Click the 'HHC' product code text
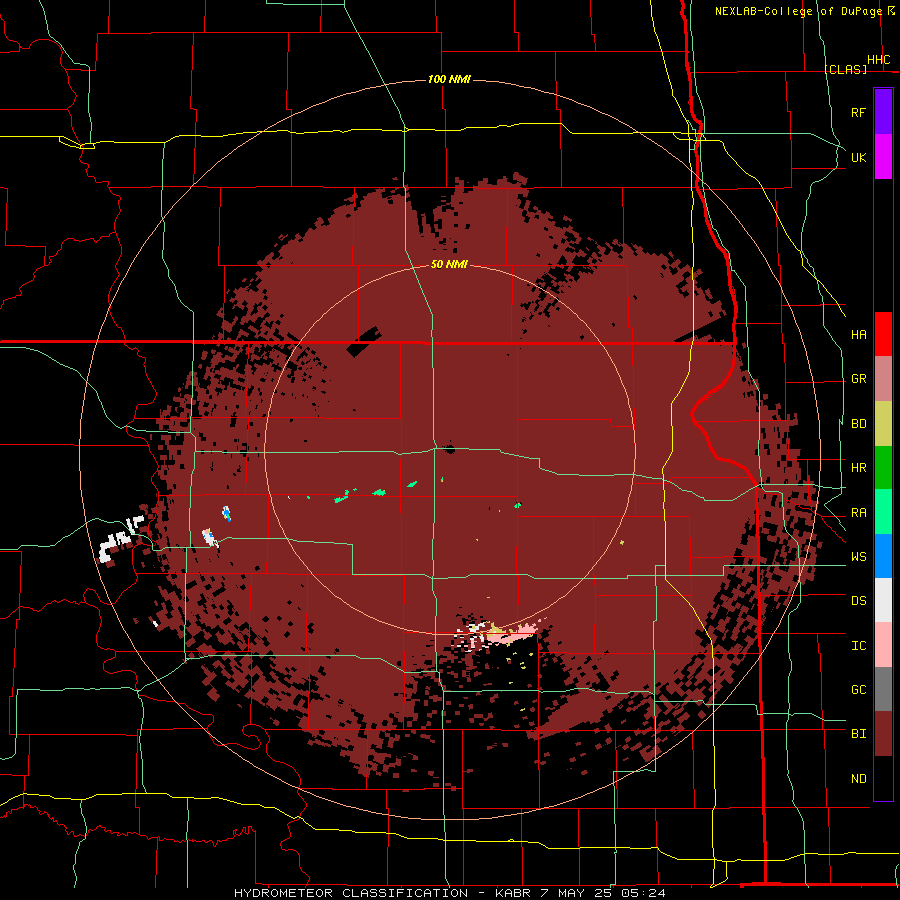The height and width of the screenshot is (900, 900). 878,60
